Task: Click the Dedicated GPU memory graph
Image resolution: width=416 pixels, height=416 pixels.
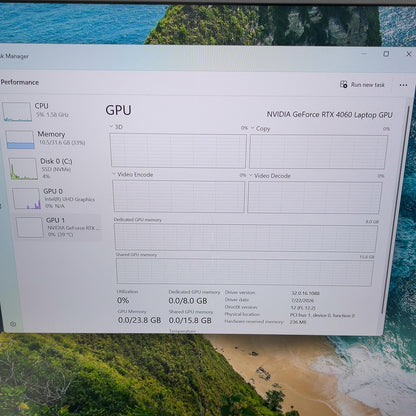Action: click(246, 237)
